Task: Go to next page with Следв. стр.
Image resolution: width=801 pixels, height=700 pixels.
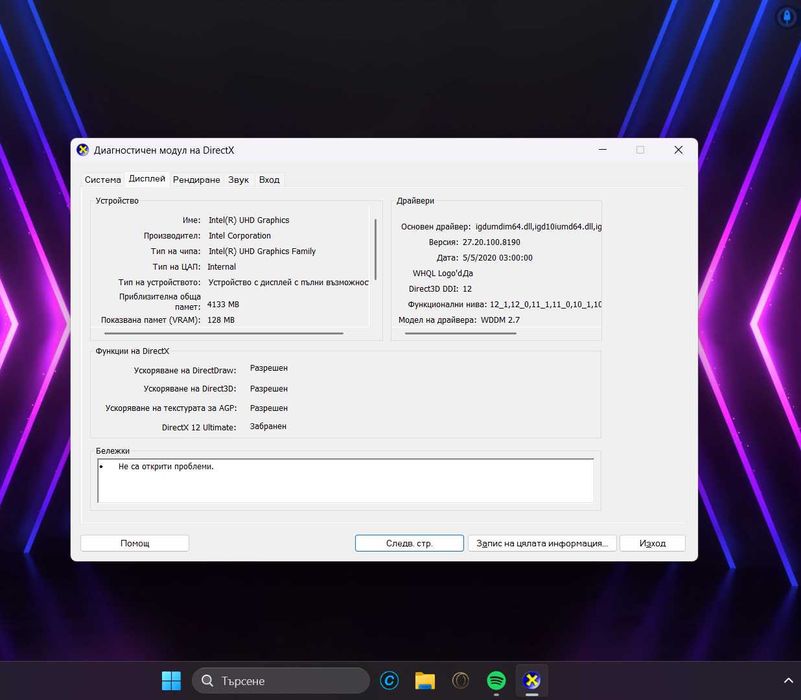Action: click(409, 543)
